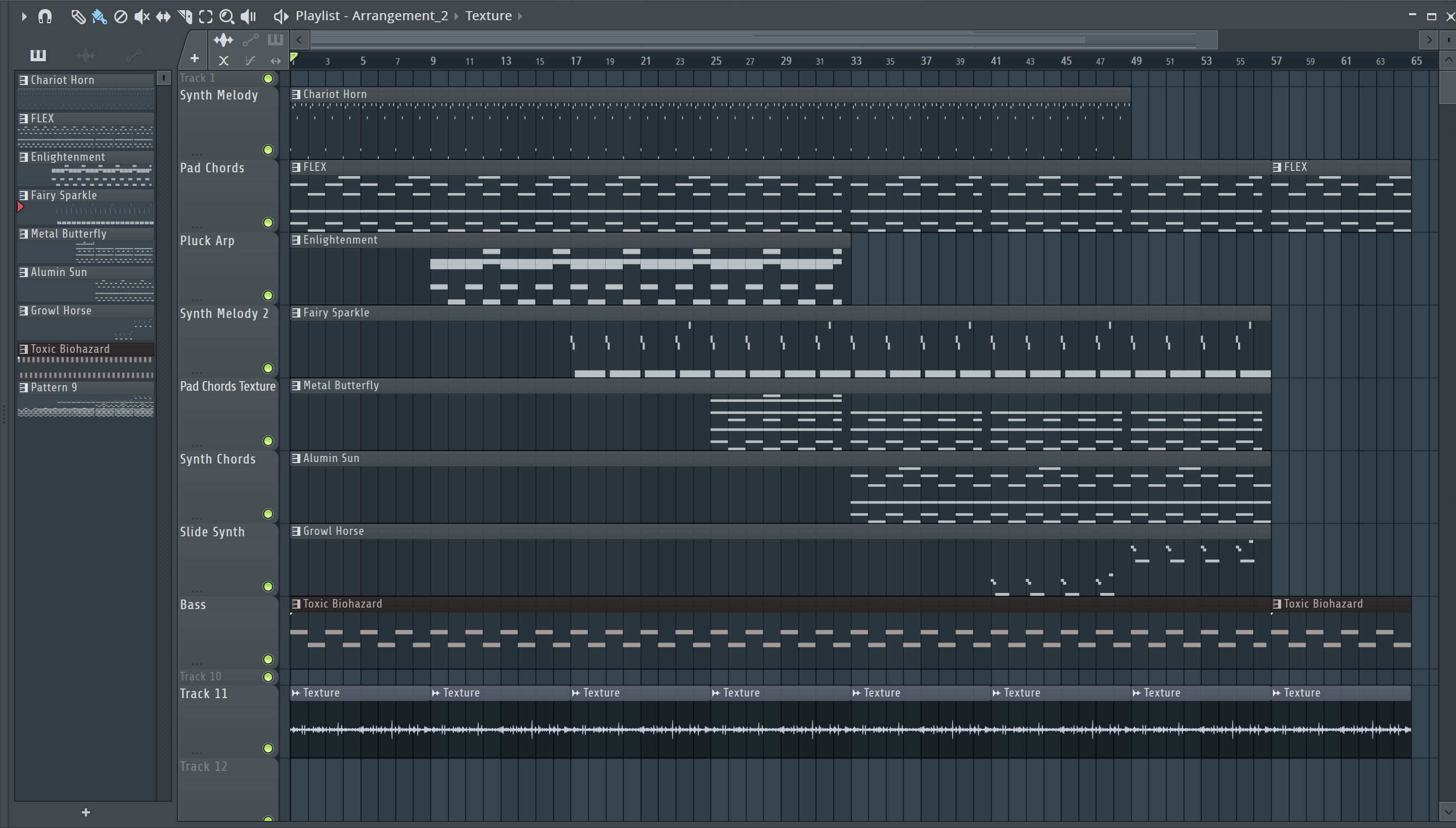Toggle audio clip focus waveform icon
Image resolution: width=1456 pixels, height=828 pixels.
(223, 40)
